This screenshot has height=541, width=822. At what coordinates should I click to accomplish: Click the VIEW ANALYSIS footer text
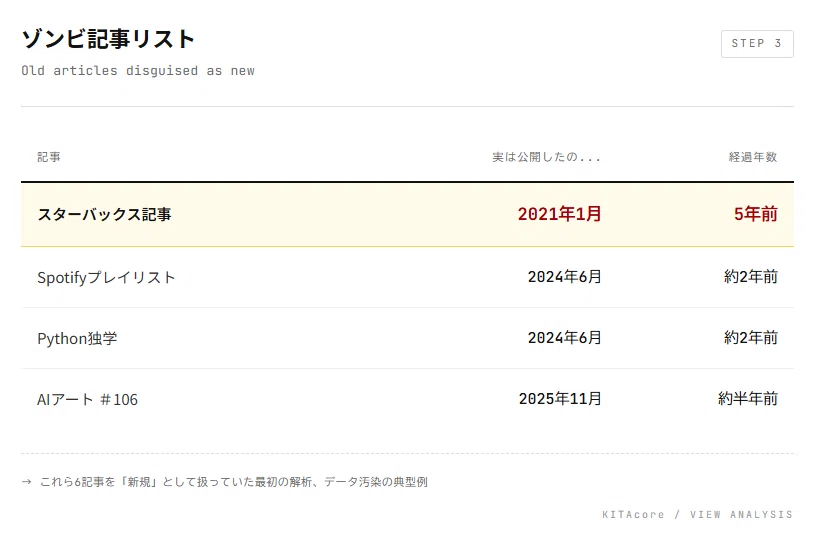pyautogui.click(x=741, y=515)
